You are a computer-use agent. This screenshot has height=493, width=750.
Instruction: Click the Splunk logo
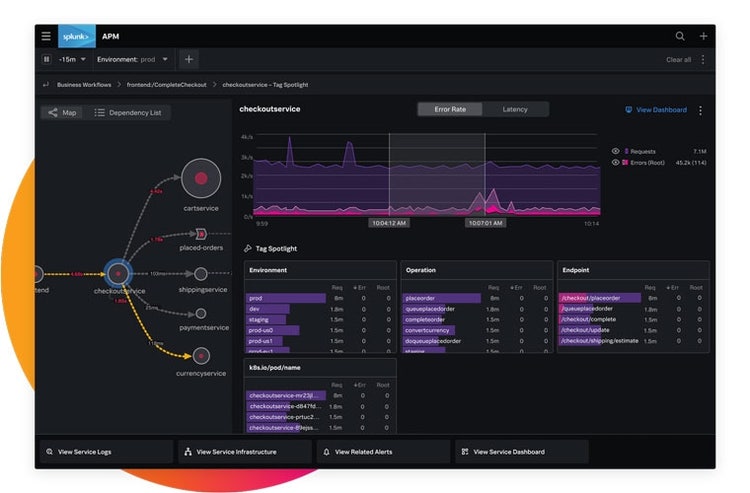pyautogui.click(x=77, y=36)
